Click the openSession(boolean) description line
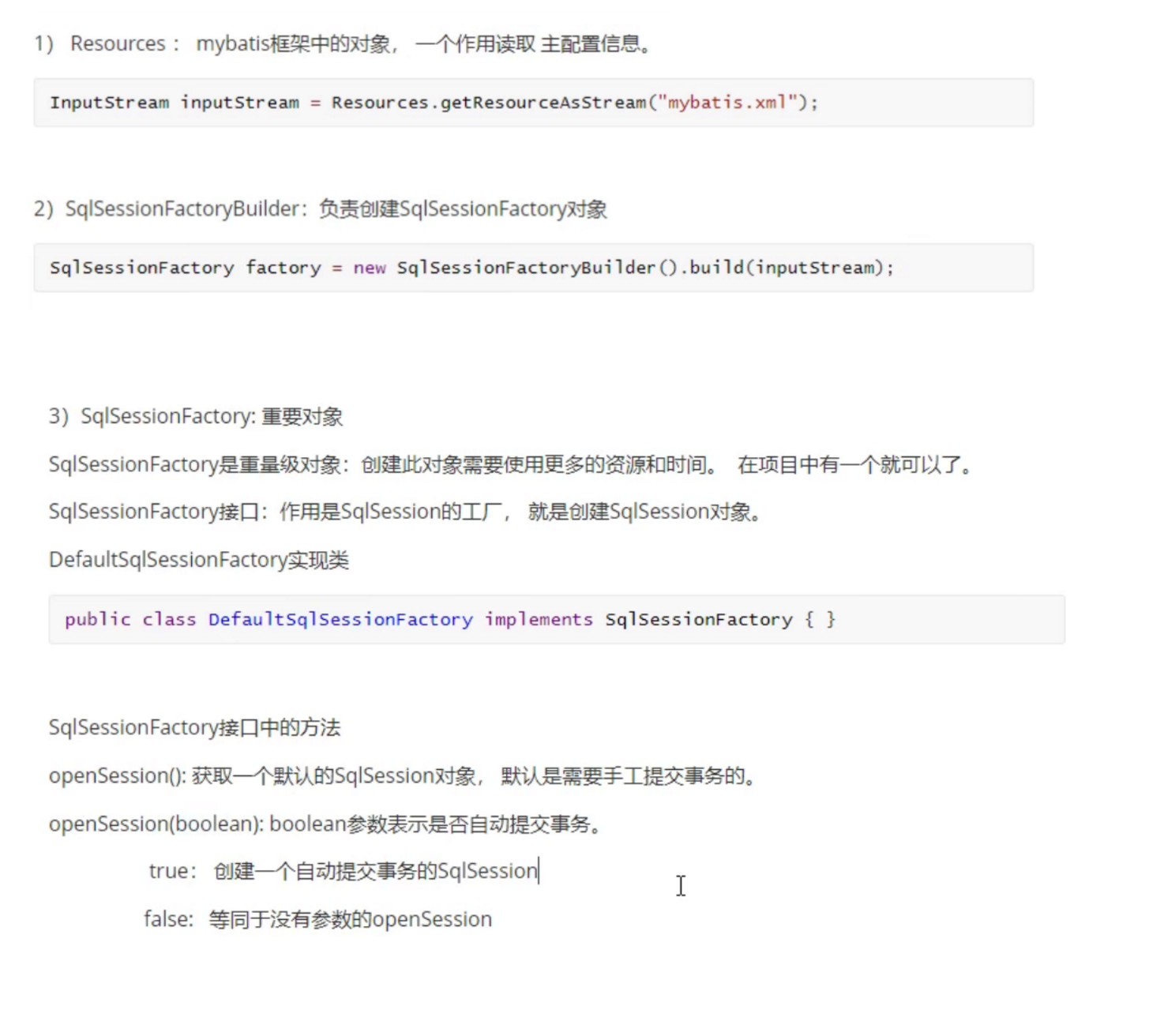Image resolution: width=1149 pixels, height=1036 pixels. point(325,824)
